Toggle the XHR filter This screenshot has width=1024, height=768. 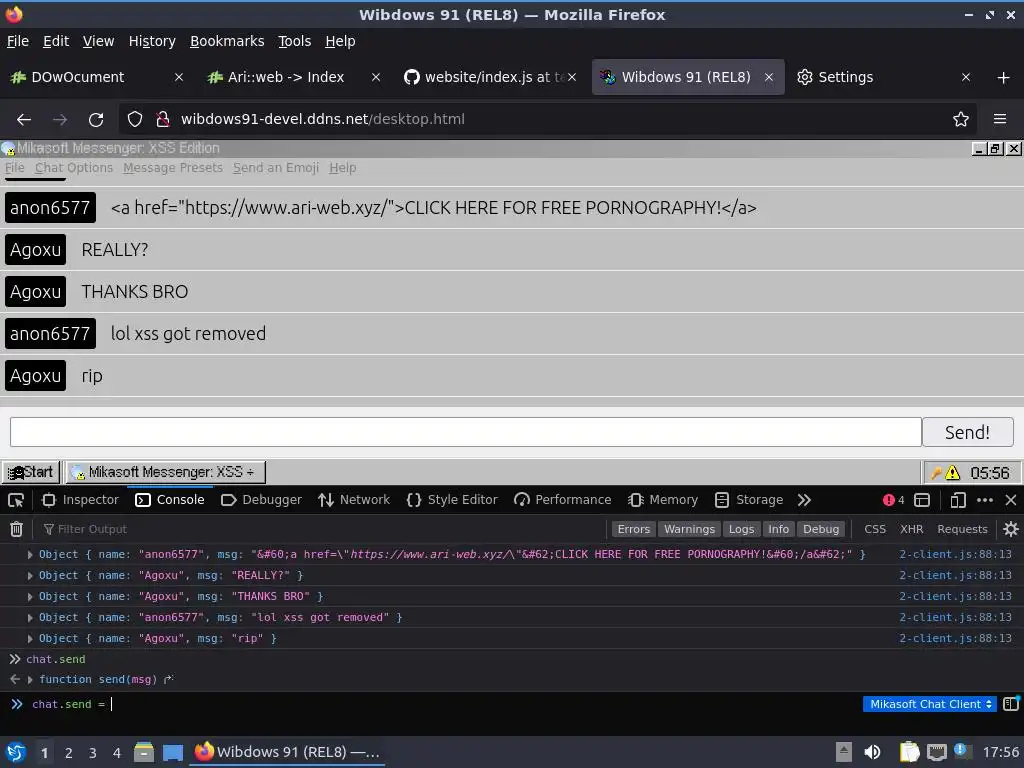[x=912, y=529]
